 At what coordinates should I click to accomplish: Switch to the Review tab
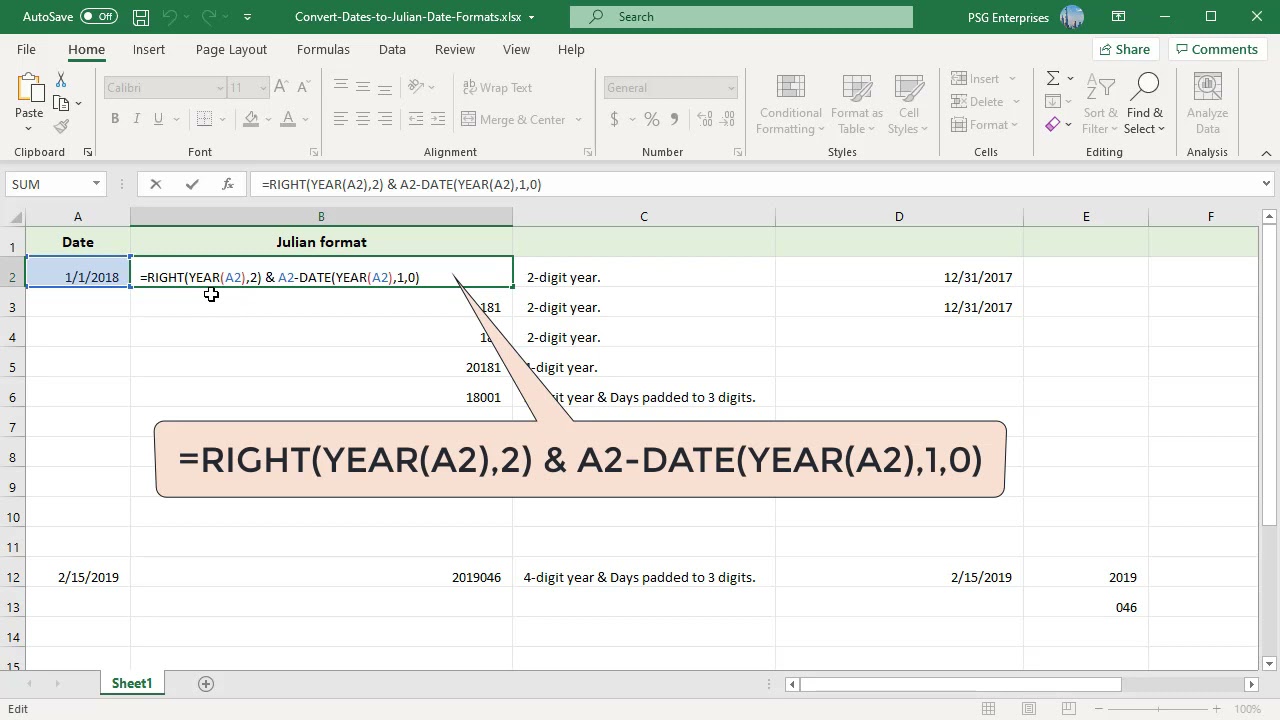(x=455, y=49)
